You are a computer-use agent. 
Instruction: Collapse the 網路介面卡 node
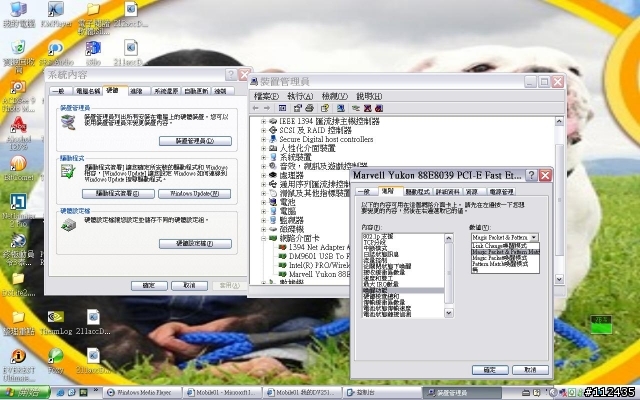(263, 238)
